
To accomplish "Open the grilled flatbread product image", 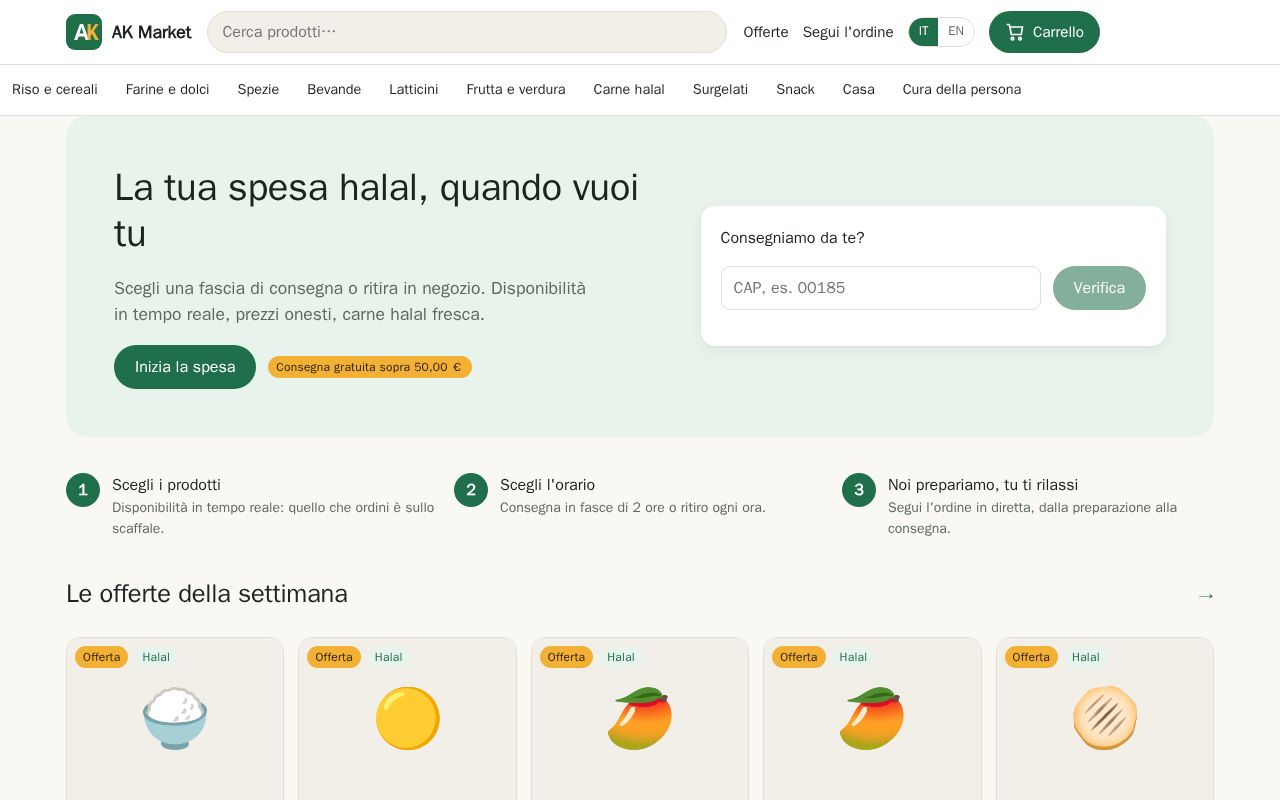I will [1105, 718].
